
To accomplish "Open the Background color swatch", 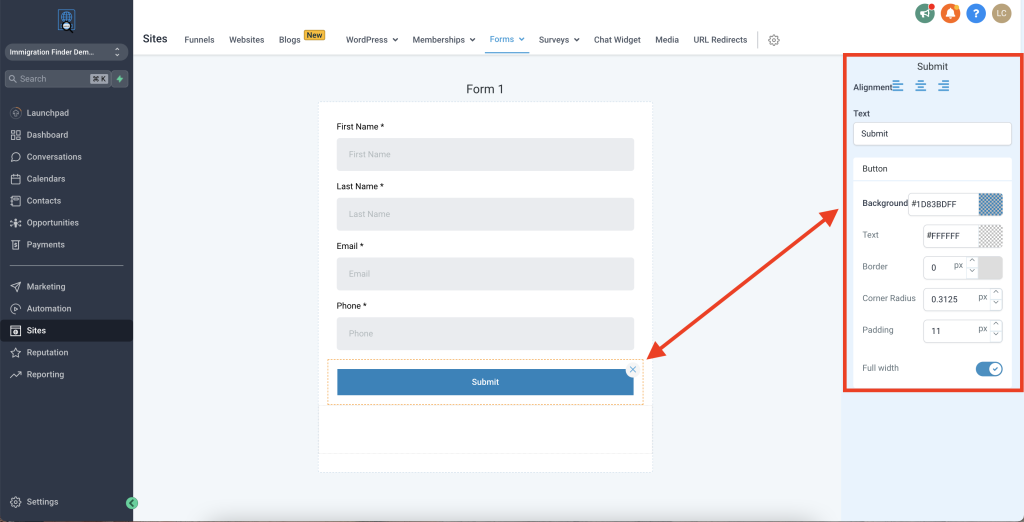I will (x=990, y=204).
